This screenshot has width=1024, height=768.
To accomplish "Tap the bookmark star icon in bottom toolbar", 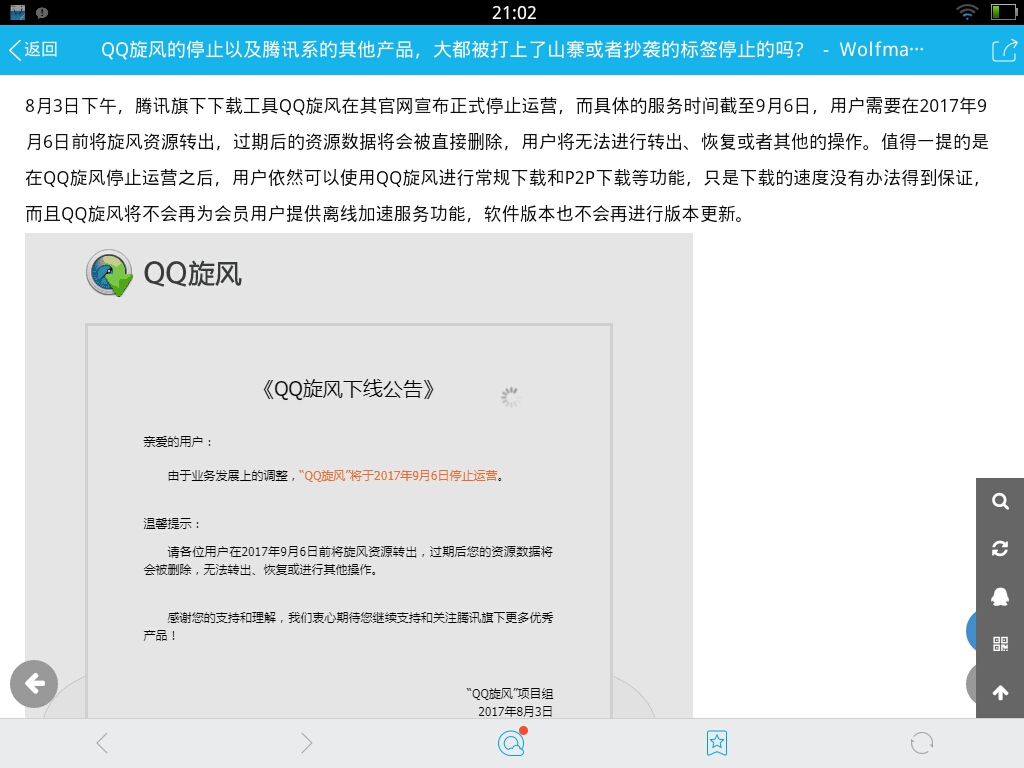I will pos(716,743).
